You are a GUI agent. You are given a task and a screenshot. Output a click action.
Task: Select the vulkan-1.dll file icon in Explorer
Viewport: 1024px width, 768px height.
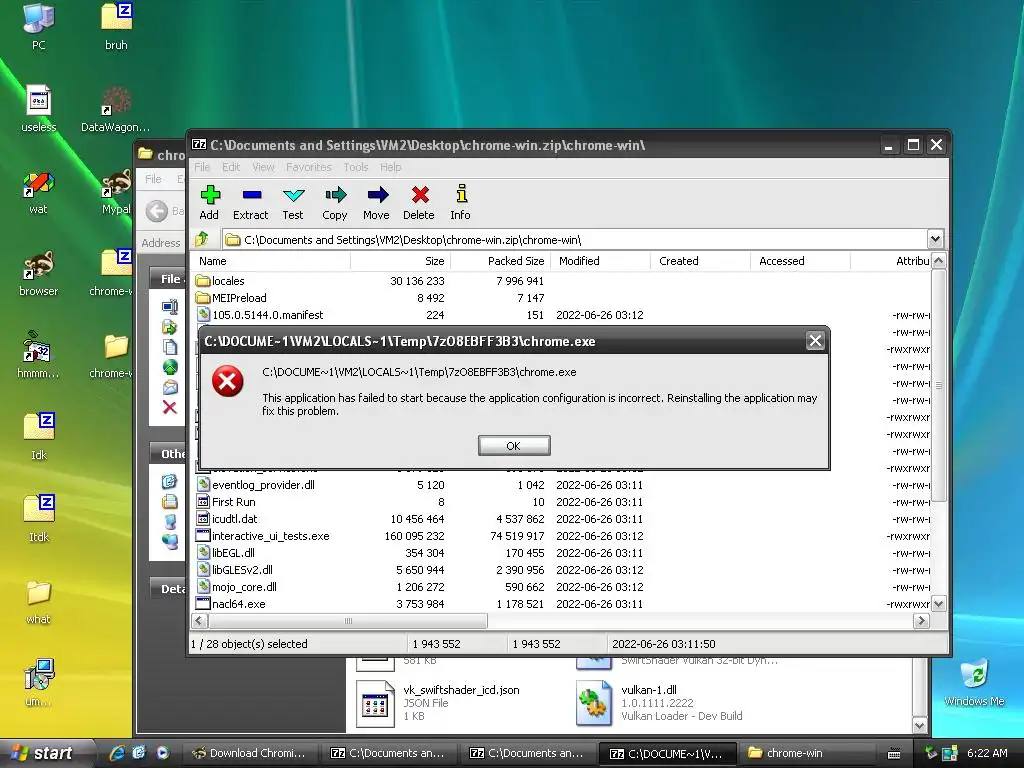[x=593, y=704]
